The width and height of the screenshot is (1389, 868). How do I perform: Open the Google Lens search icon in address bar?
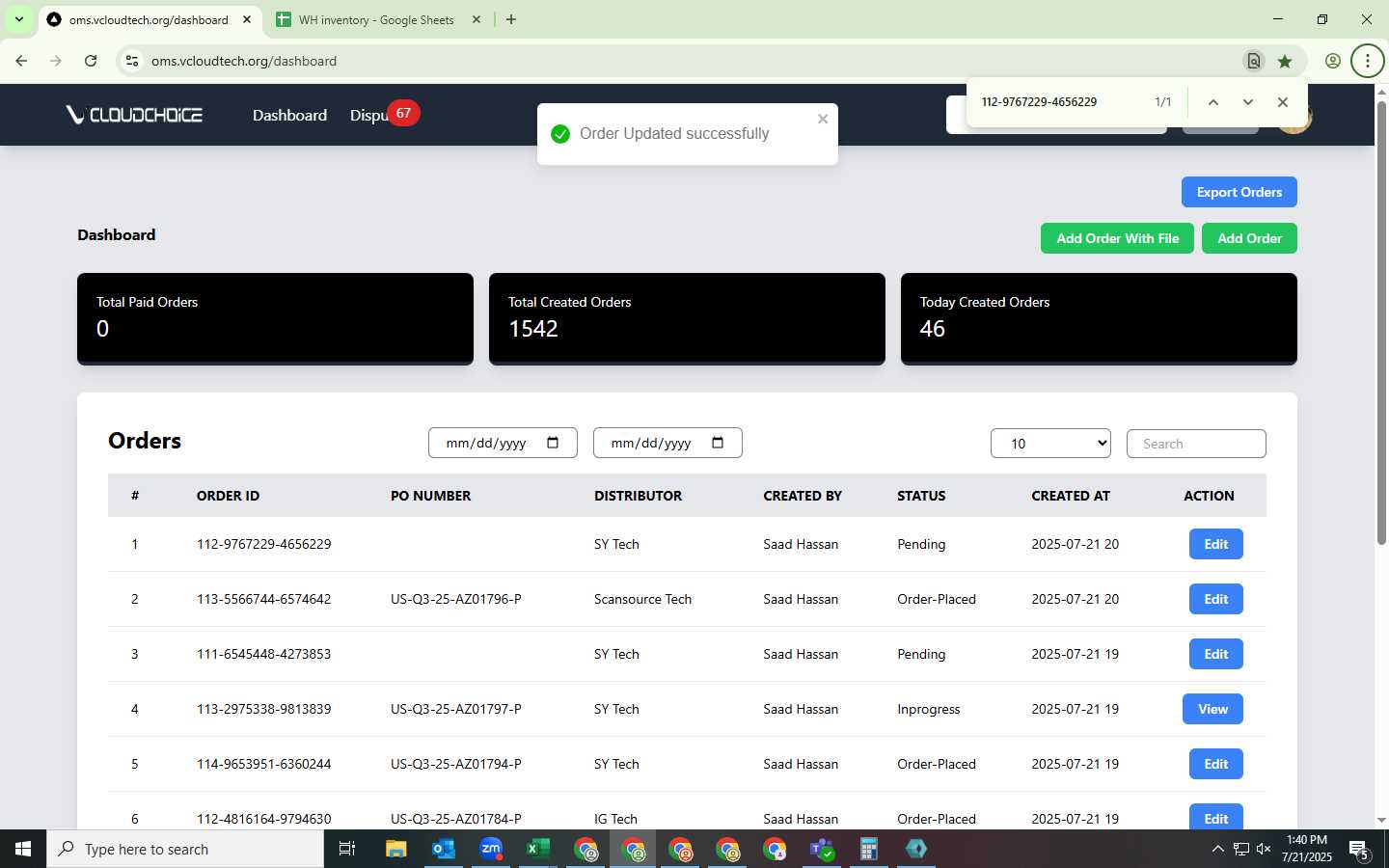pos(1254,61)
